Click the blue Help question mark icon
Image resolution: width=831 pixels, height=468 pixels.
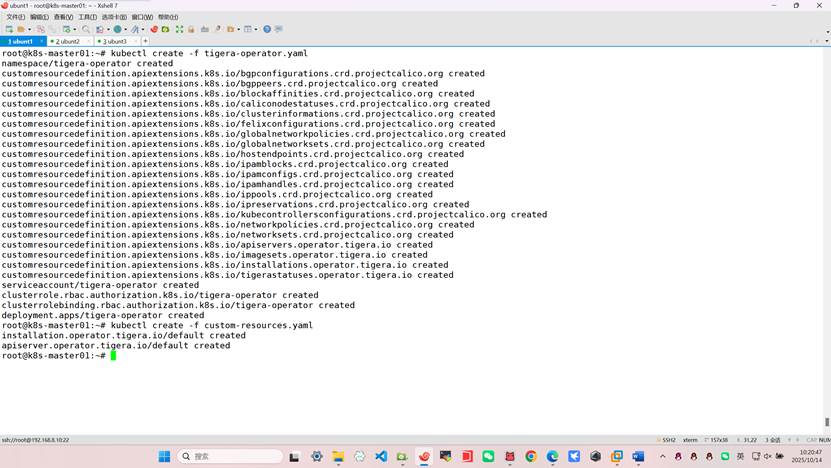(x=267, y=29)
